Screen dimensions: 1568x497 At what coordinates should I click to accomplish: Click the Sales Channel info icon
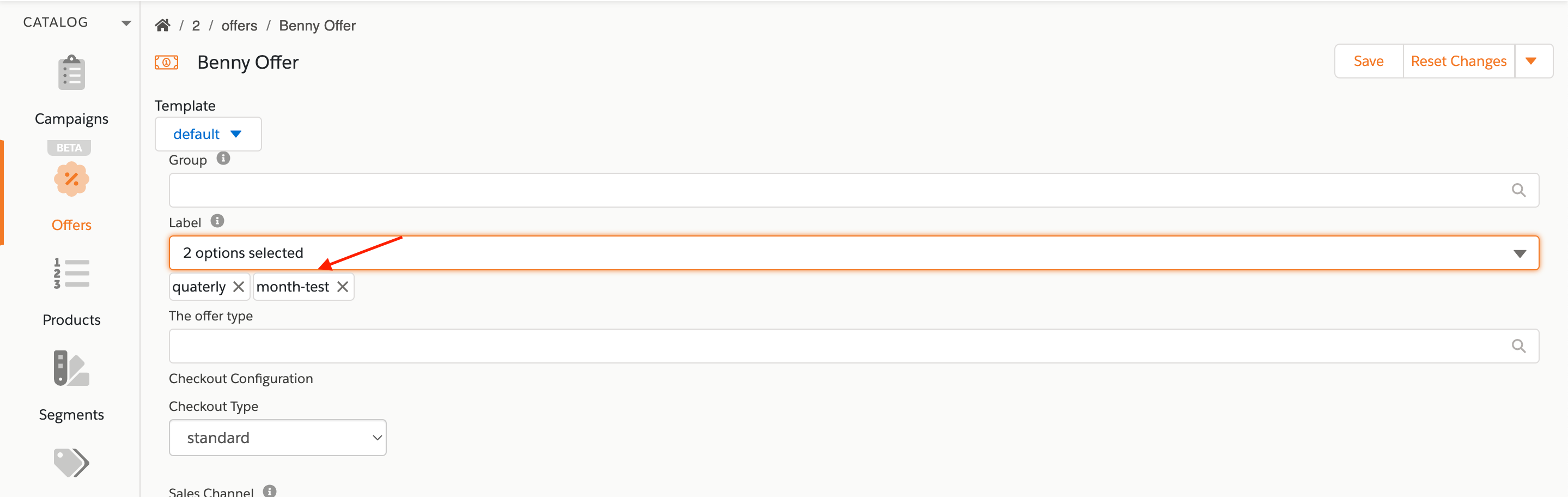tap(270, 490)
